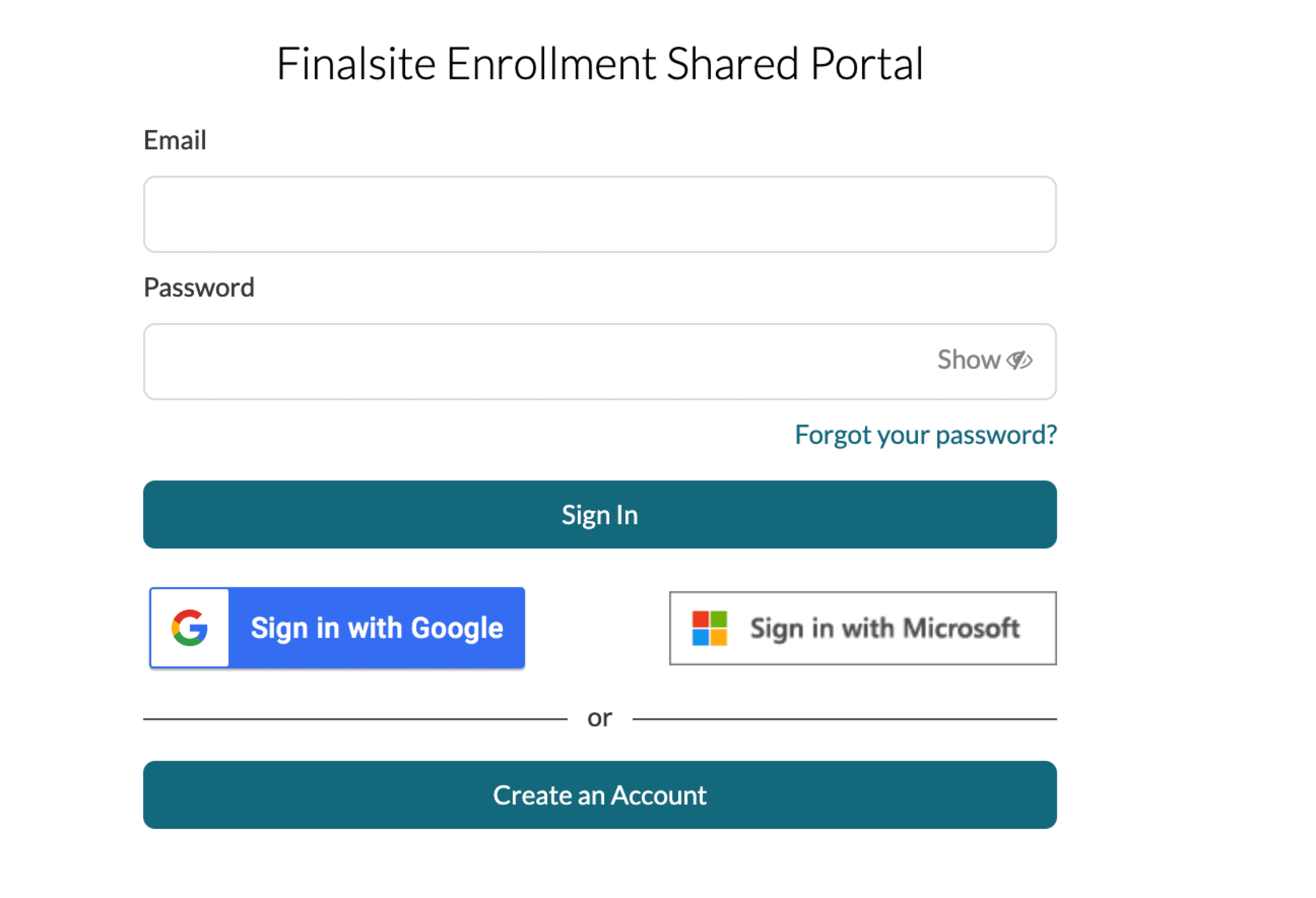1316x898 pixels.
Task: Click the Finalsite Enrollment Shared Portal heading
Action: coord(600,63)
